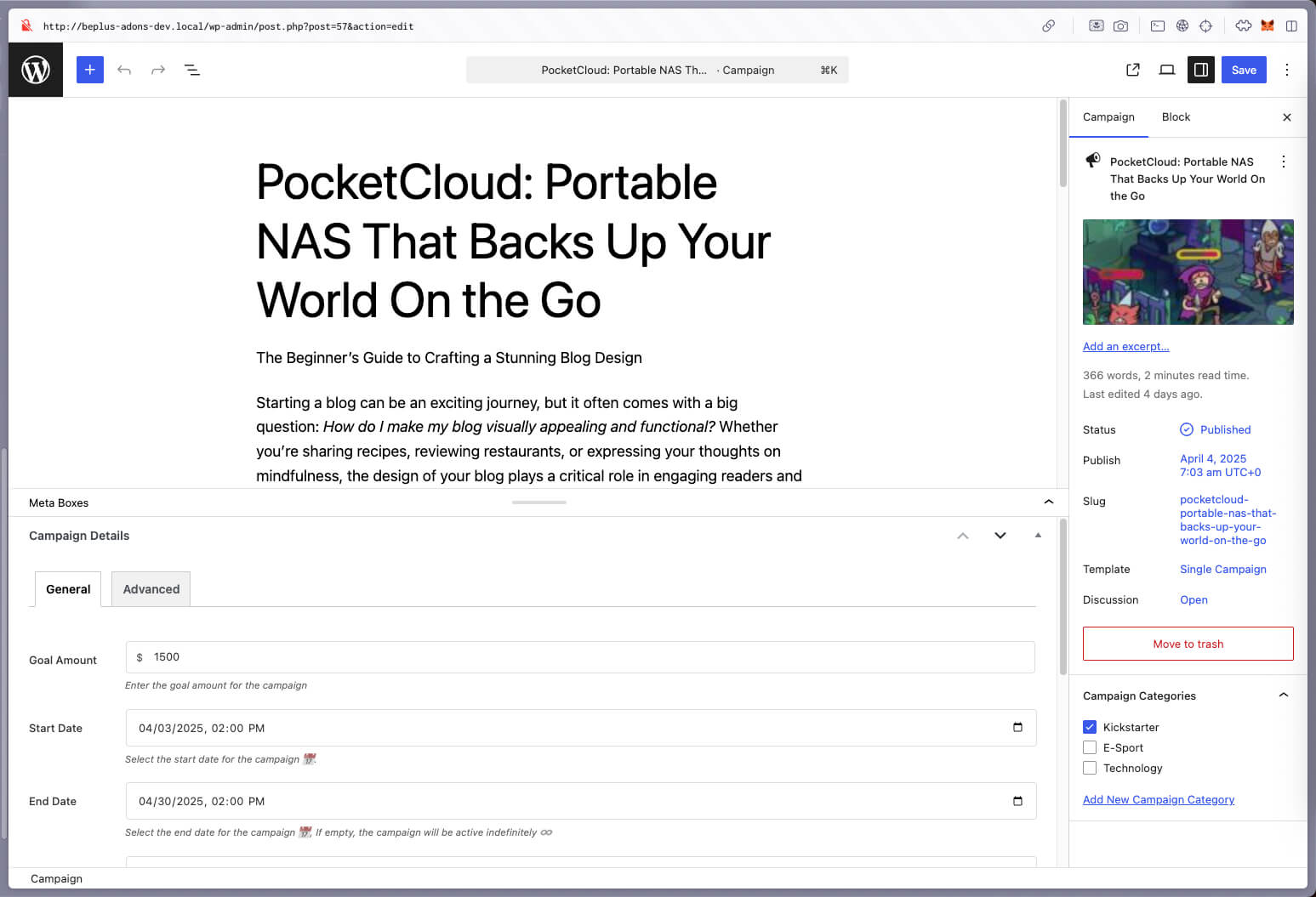1316x897 pixels.
Task: Open the block inserter plus button
Action: [90, 70]
